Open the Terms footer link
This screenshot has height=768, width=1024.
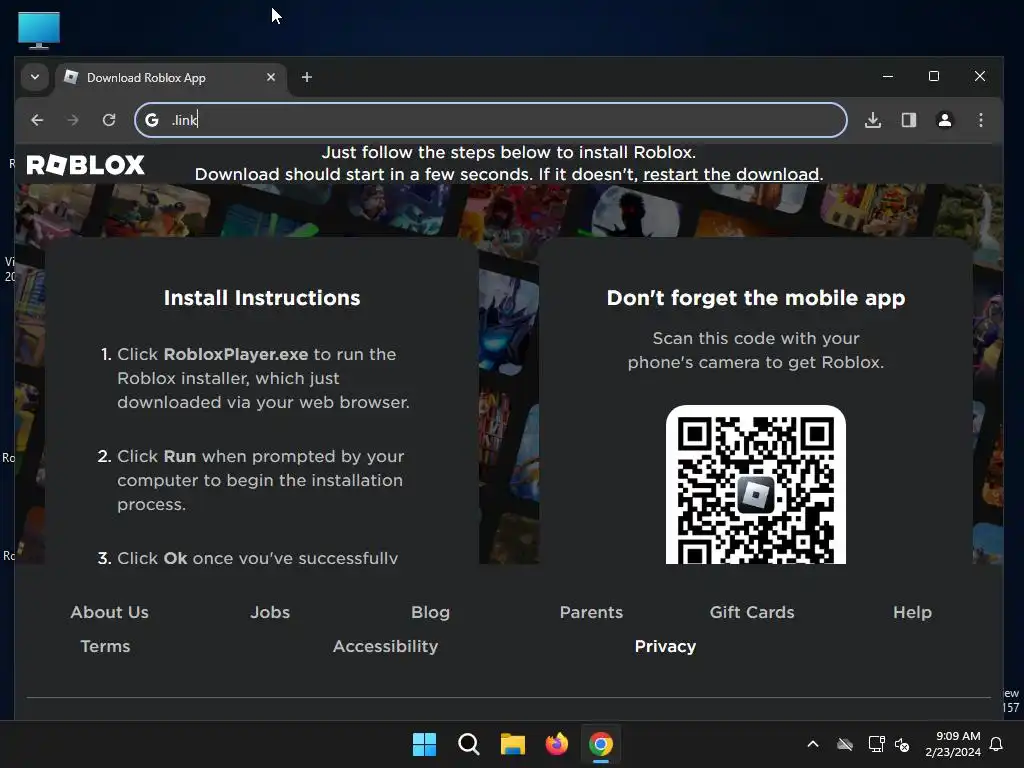click(105, 647)
